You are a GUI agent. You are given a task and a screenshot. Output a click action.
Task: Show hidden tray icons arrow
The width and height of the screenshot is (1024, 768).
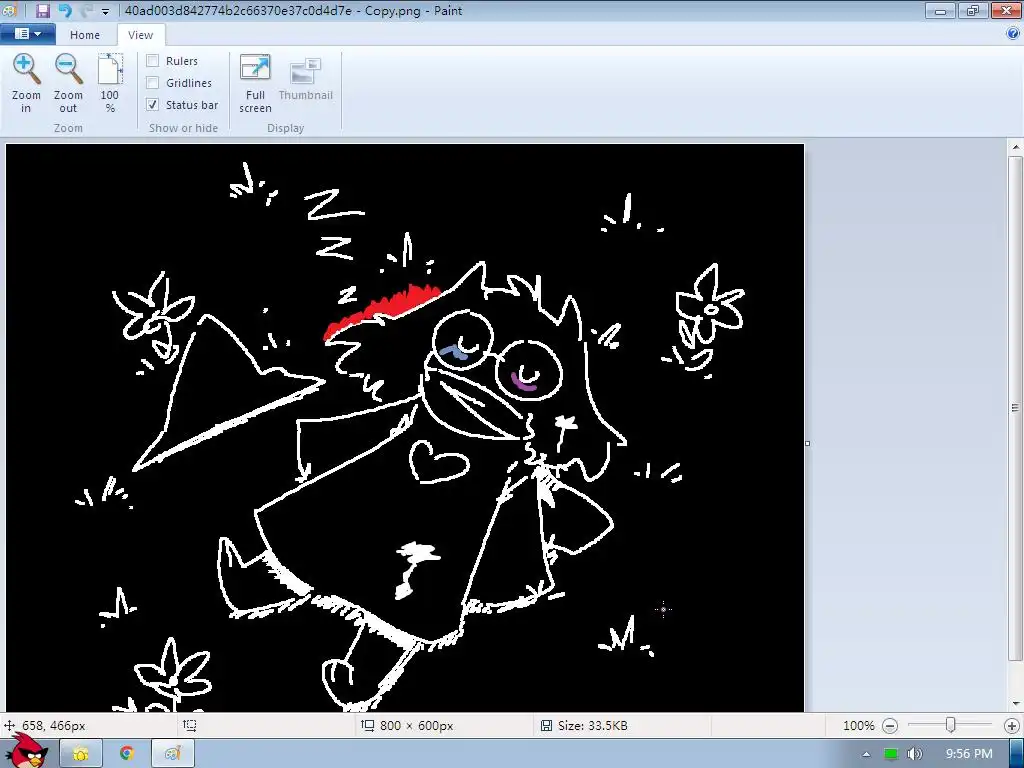click(866, 754)
